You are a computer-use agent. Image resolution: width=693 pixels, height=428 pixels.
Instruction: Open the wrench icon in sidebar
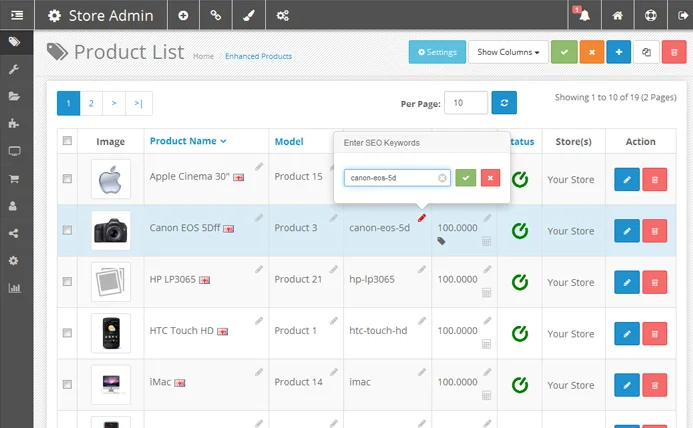coord(14,69)
